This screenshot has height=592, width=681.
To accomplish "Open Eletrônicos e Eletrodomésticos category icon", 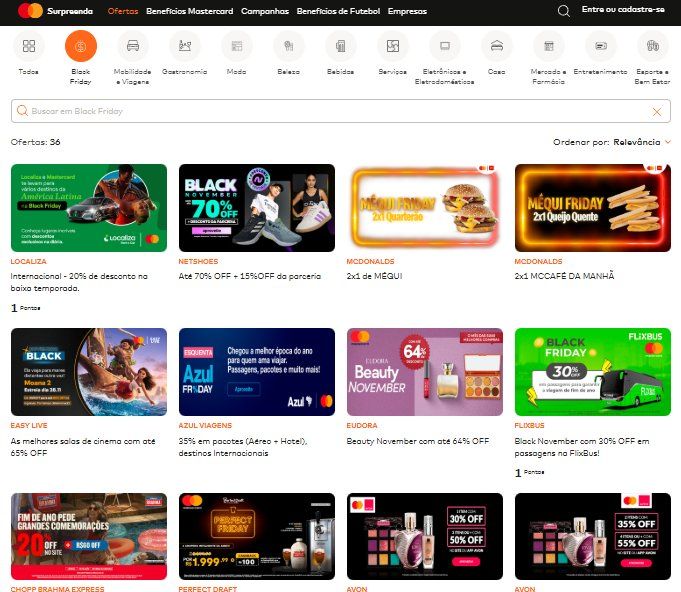I will pos(445,46).
